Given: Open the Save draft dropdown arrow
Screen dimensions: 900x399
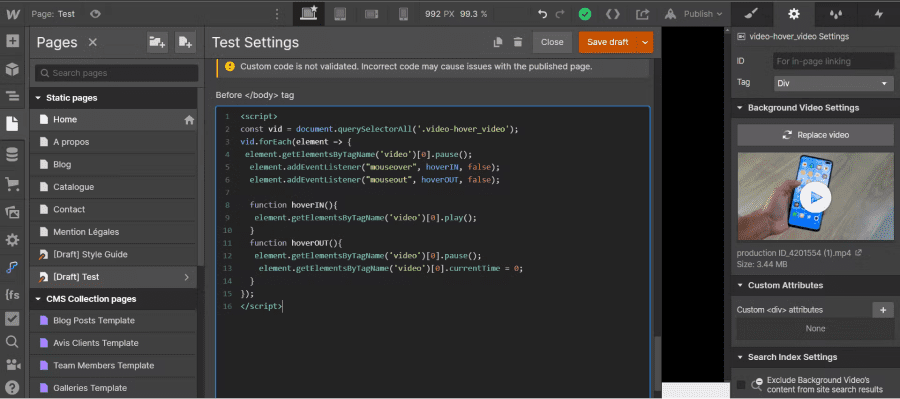Looking at the screenshot, I should coord(645,42).
